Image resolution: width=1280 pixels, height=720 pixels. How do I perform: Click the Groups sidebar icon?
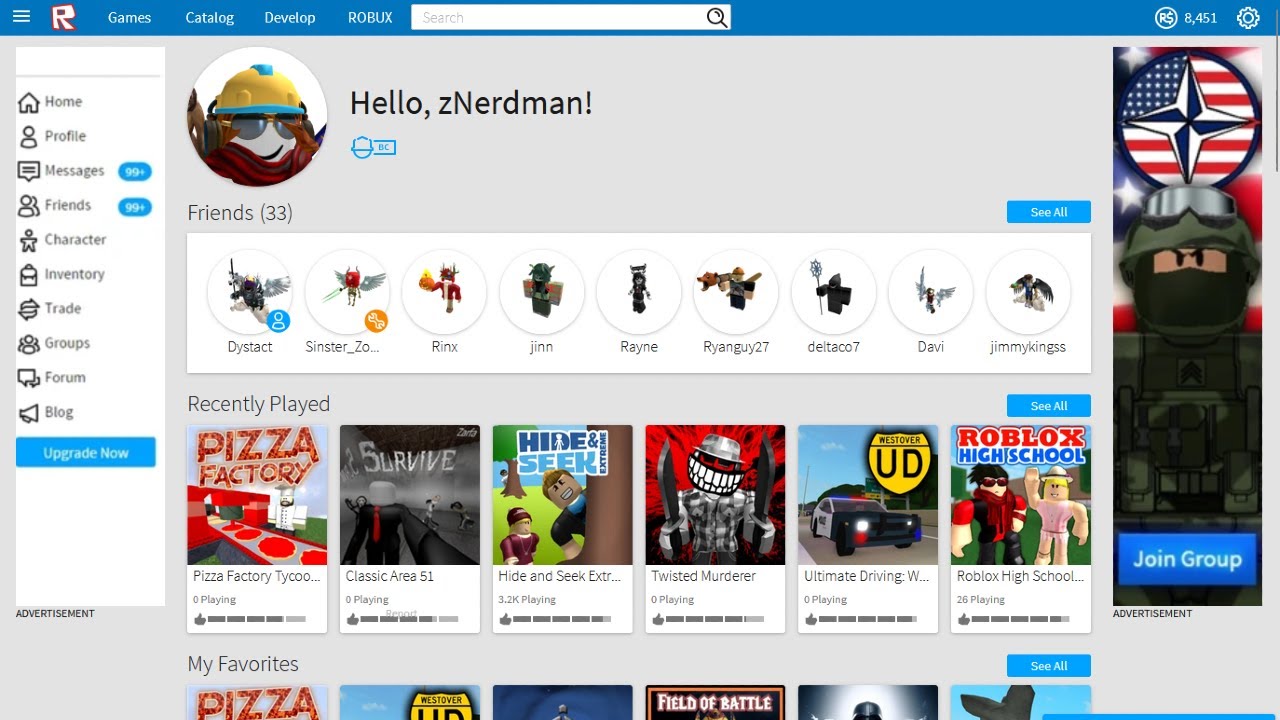29,343
